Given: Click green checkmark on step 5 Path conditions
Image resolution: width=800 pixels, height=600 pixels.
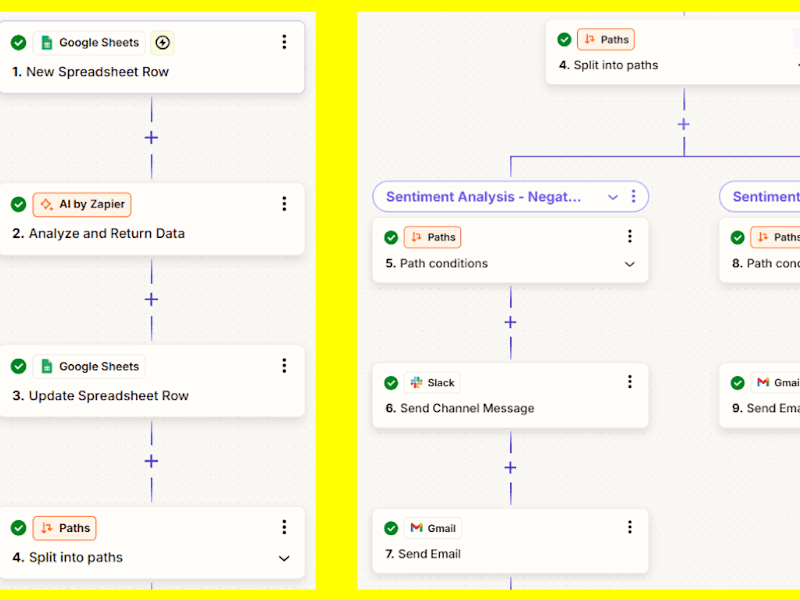Looking at the screenshot, I should 391,237.
